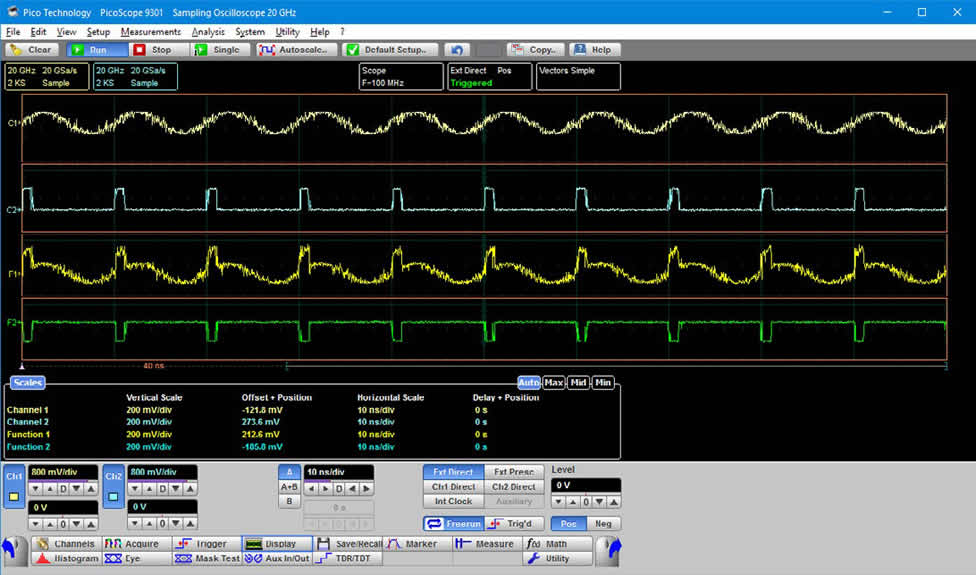Open the Display settings panel

coord(277,543)
